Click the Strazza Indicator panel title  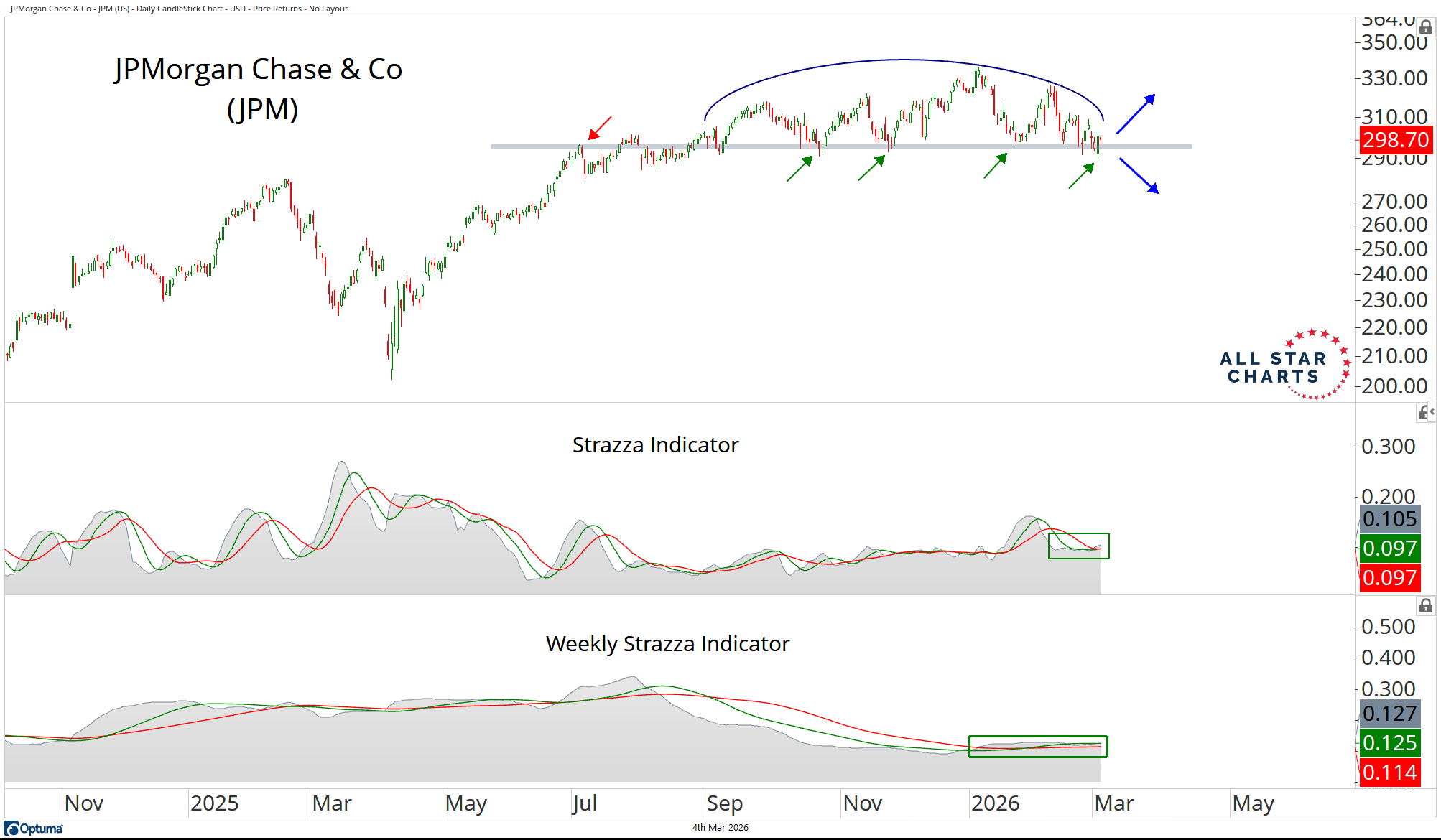click(x=655, y=445)
